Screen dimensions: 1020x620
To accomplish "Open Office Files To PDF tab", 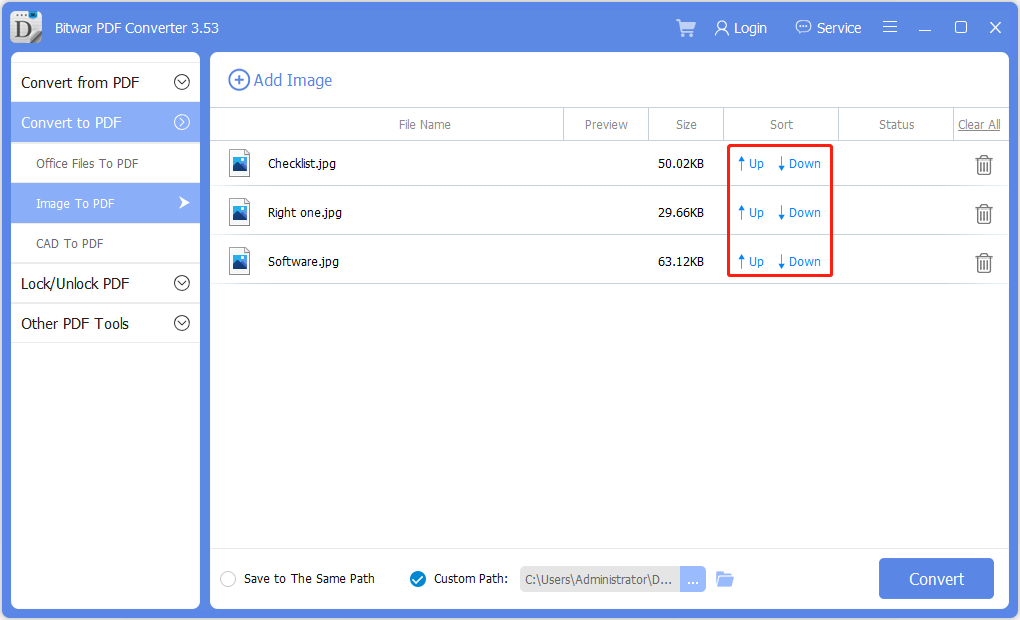I will pos(87,163).
